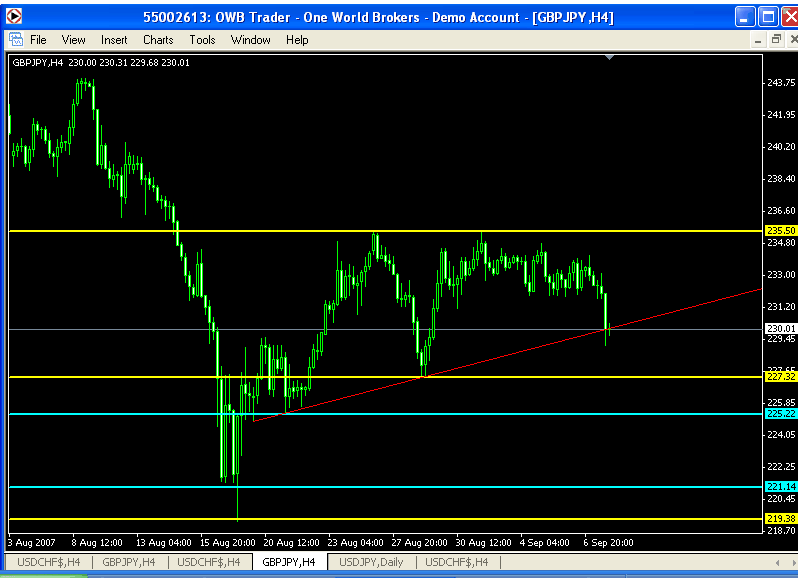Click the 221.14 cyan price label
Screen dimensions: 808x578
(x=781, y=486)
